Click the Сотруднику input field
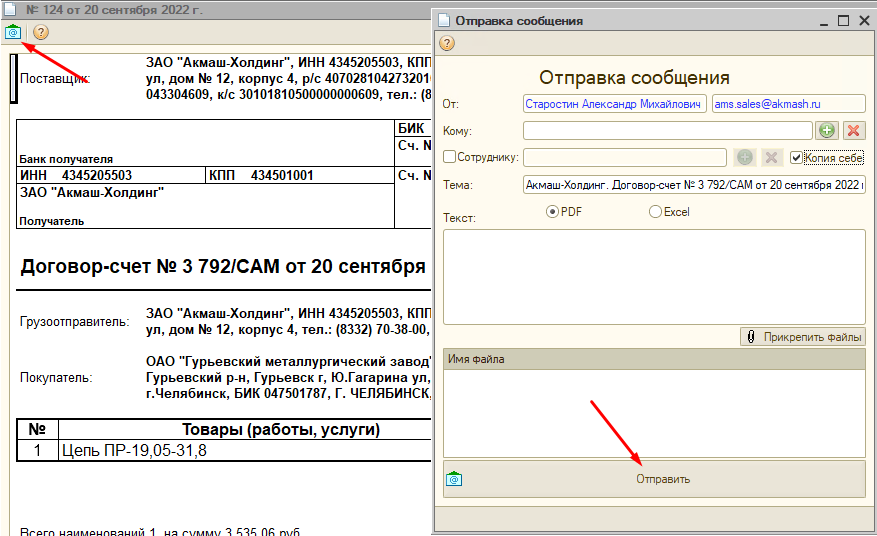 coord(625,157)
